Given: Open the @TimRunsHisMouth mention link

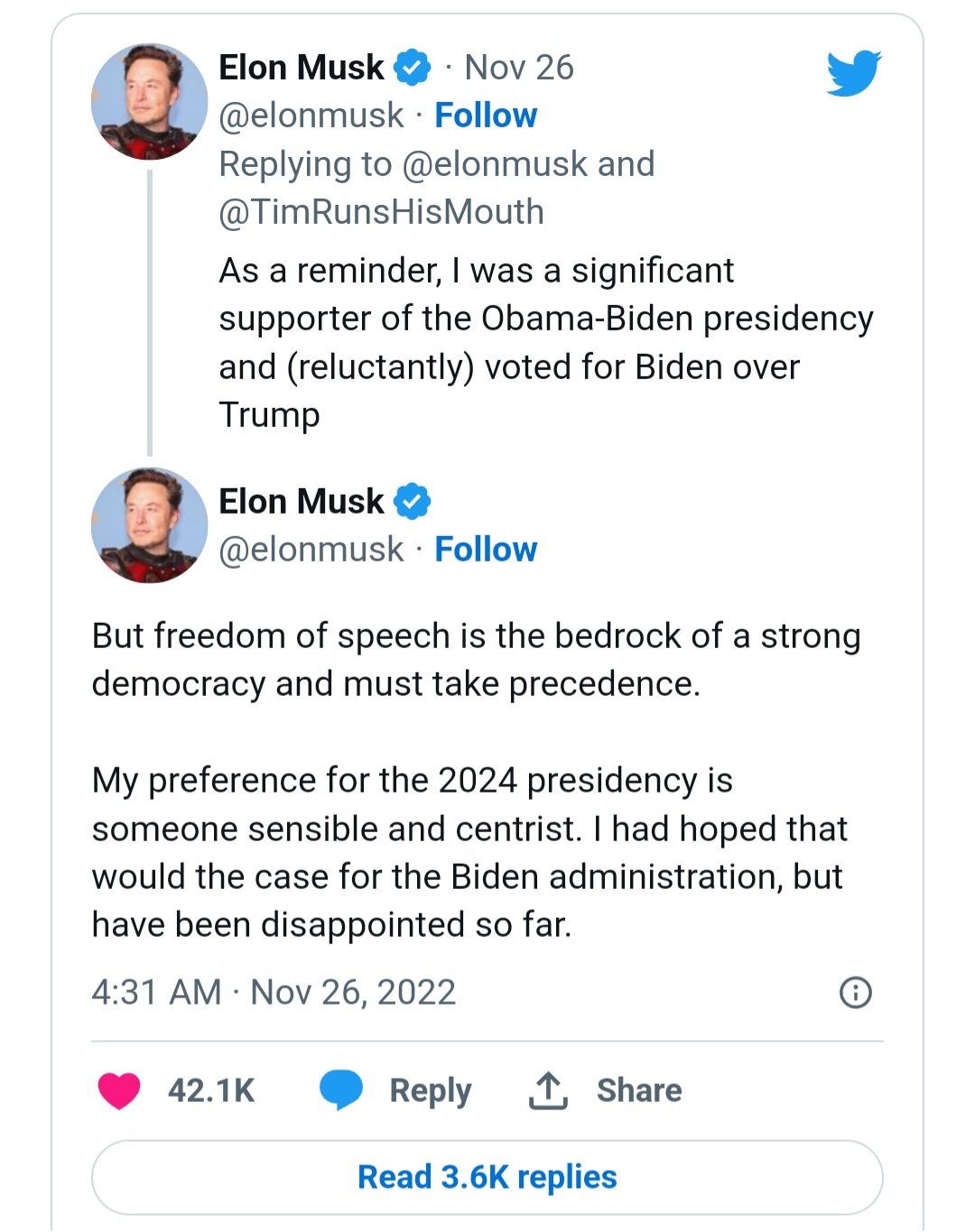Looking at the screenshot, I should click(x=381, y=212).
